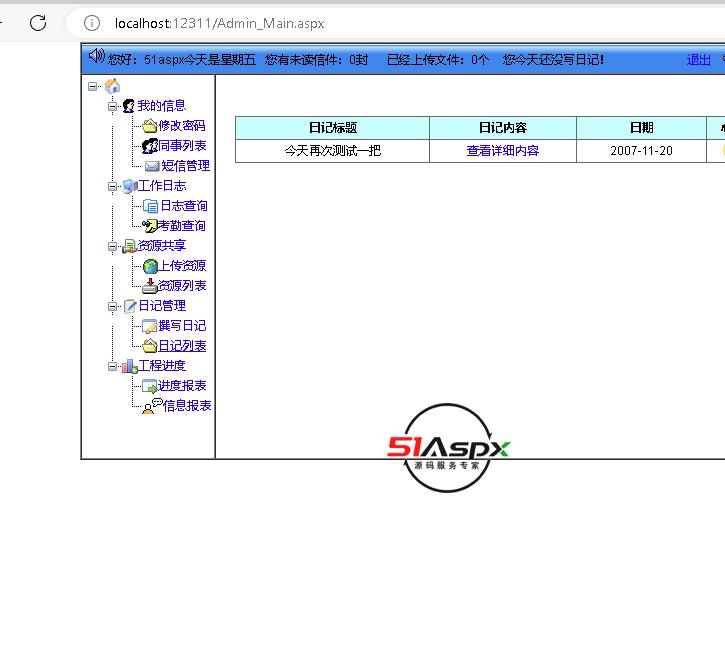Click the download icon beside 资源列表

150,286
